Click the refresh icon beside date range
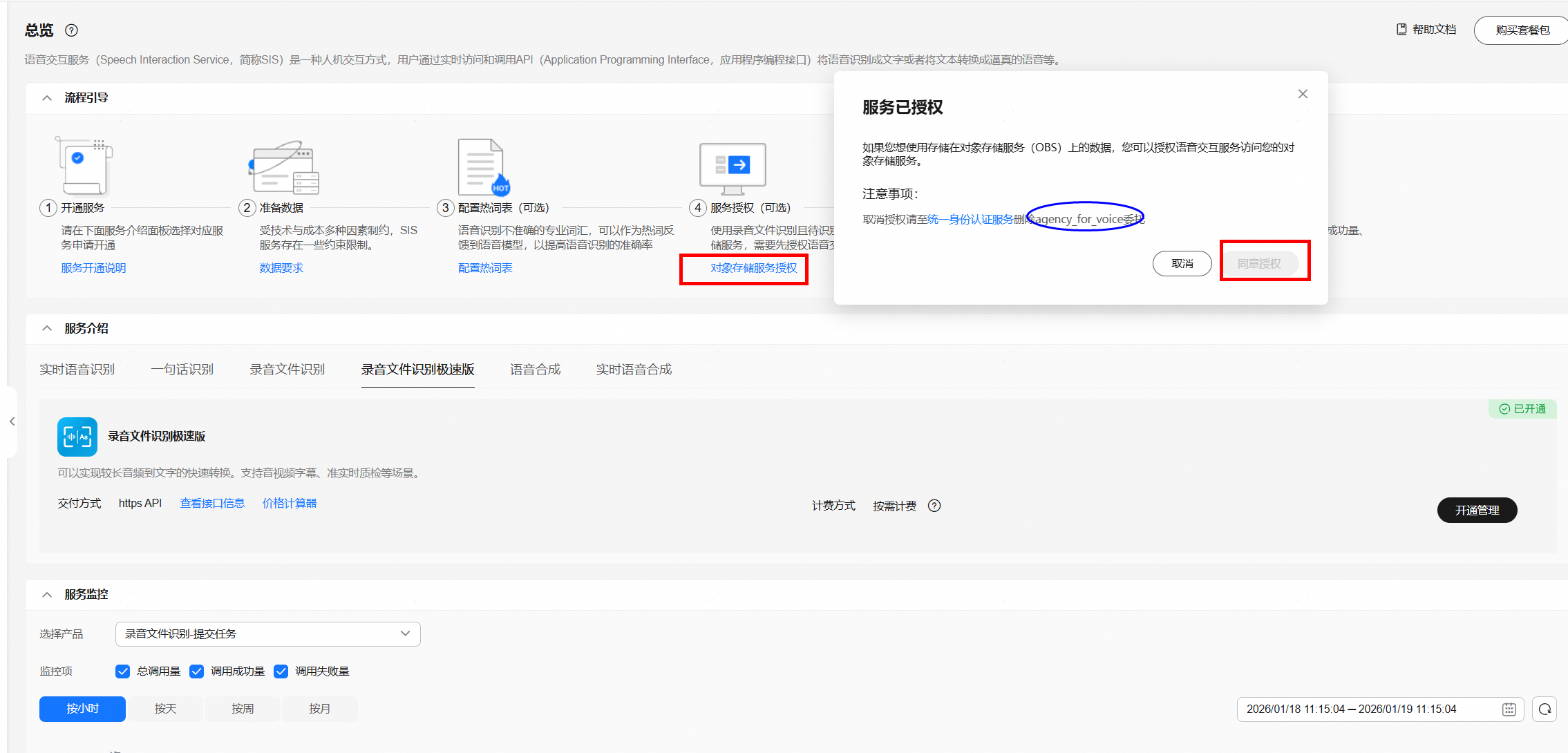Viewport: 1568px width, 753px height. tap(1545, 709)
